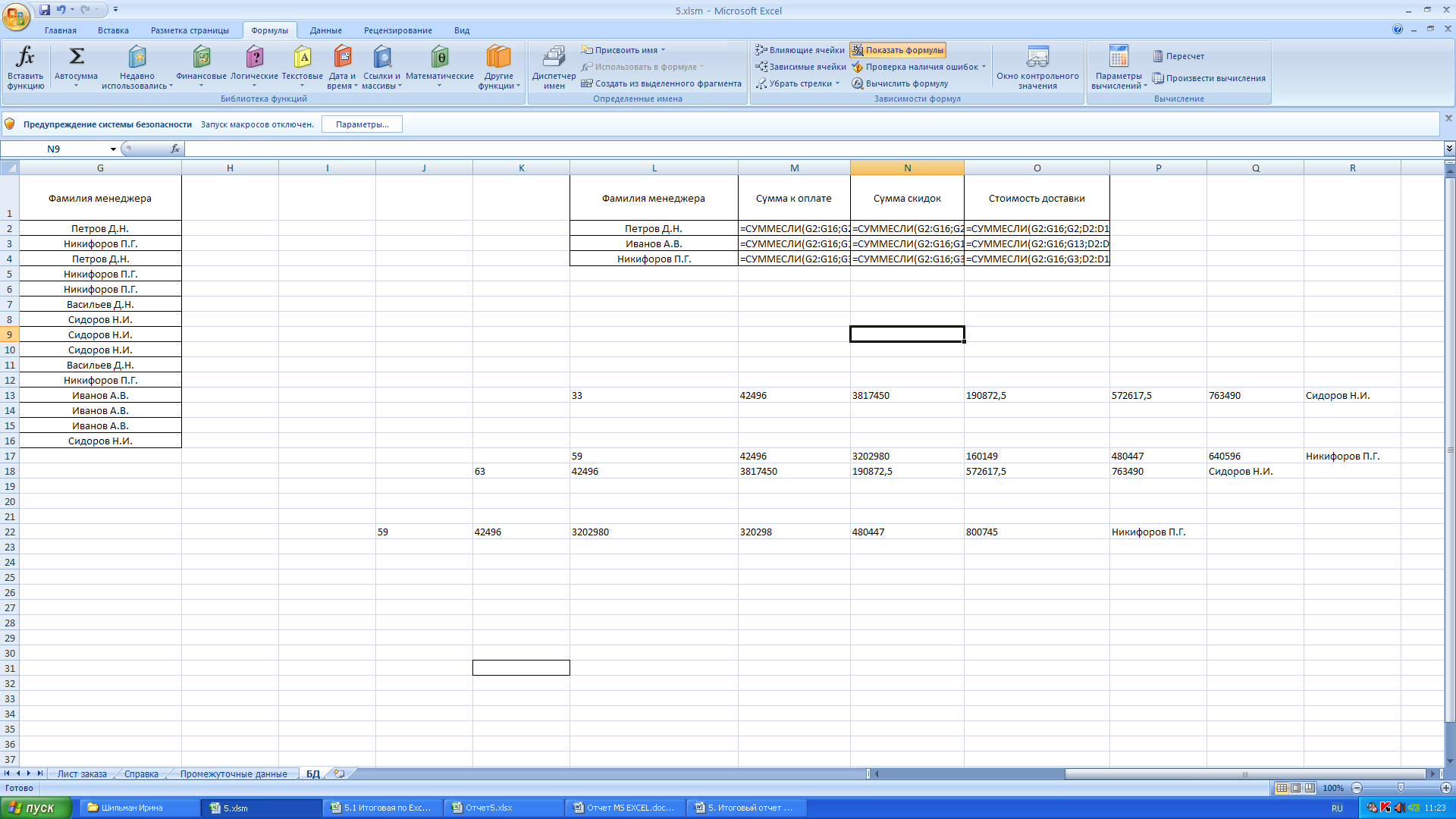The height and width of the screenshot is (819, 1456).
Task: Click the AutoSum sigma icon
Action: pos(76,57)
